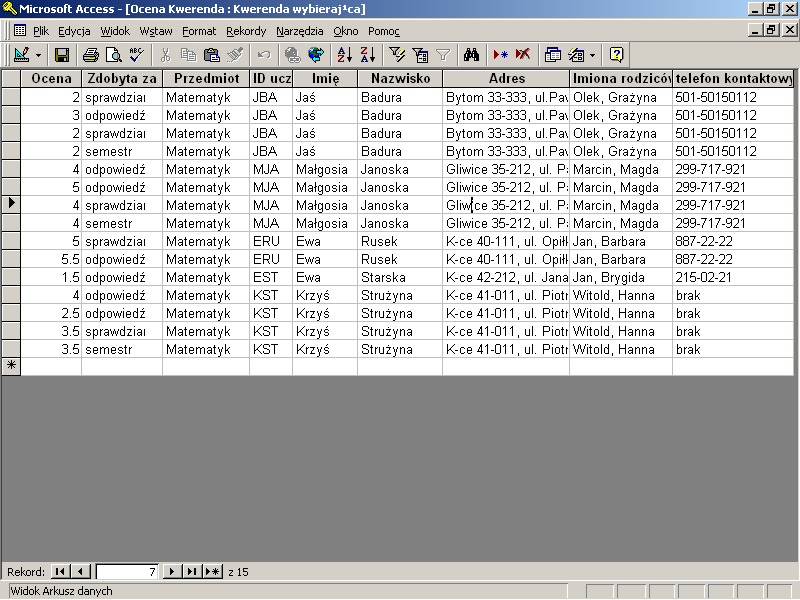Run spell check from toolbar
The image size is (800, 600).
(x=135, y=55)
